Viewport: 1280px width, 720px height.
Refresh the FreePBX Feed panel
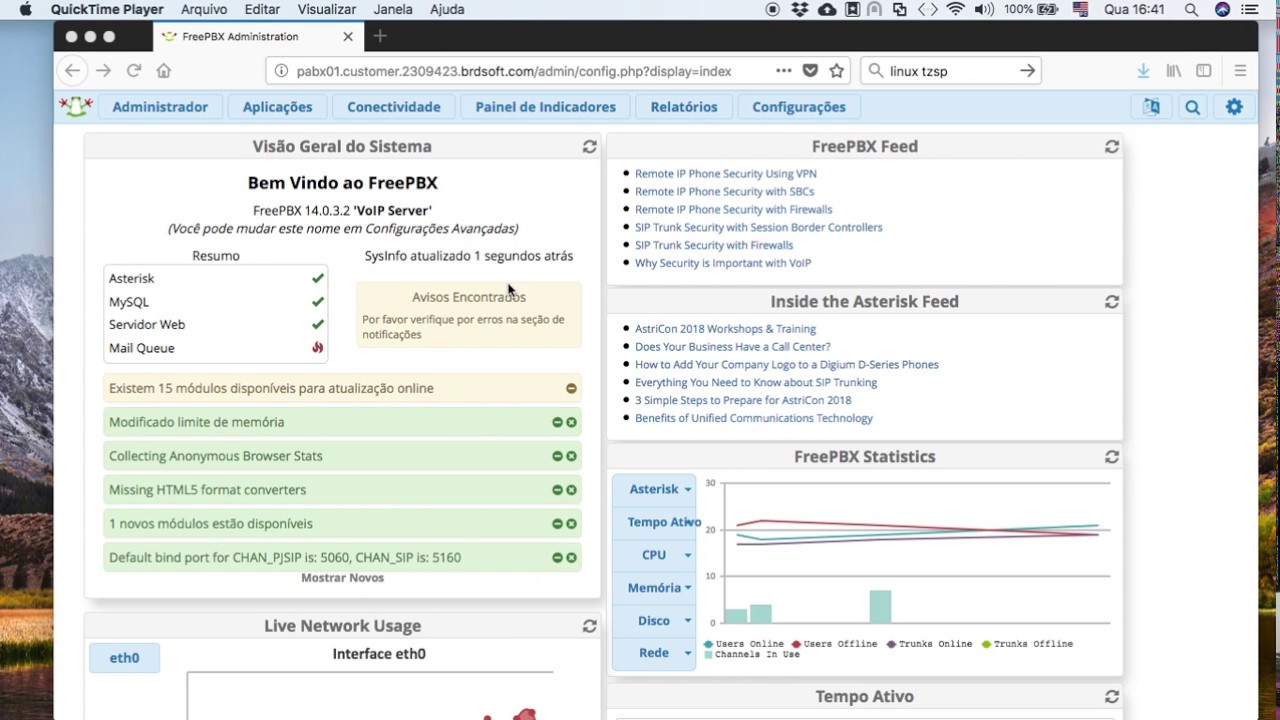click(x=1112, y=146)
